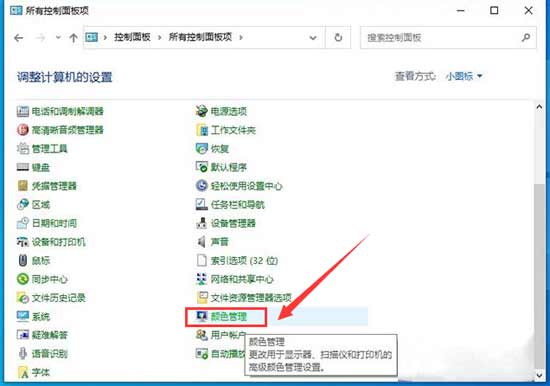This screenshot has height=386, width=550.
Task: Open 工作文件夹 icon
Action: [202, 130]
